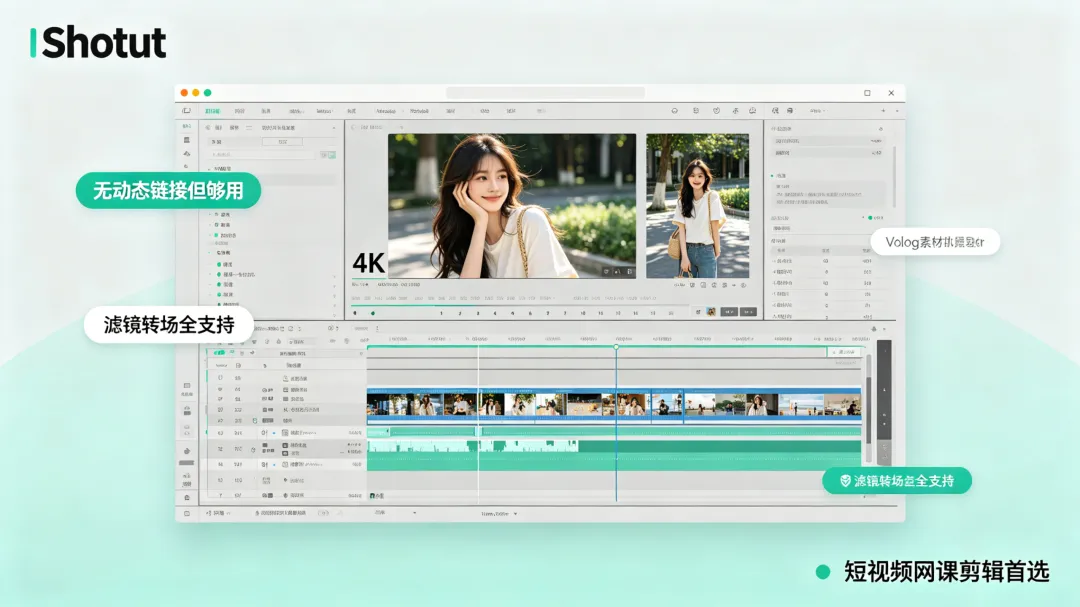
Task: Select the green highlighted tab in the menu bar
Action: tap(212, 111)
